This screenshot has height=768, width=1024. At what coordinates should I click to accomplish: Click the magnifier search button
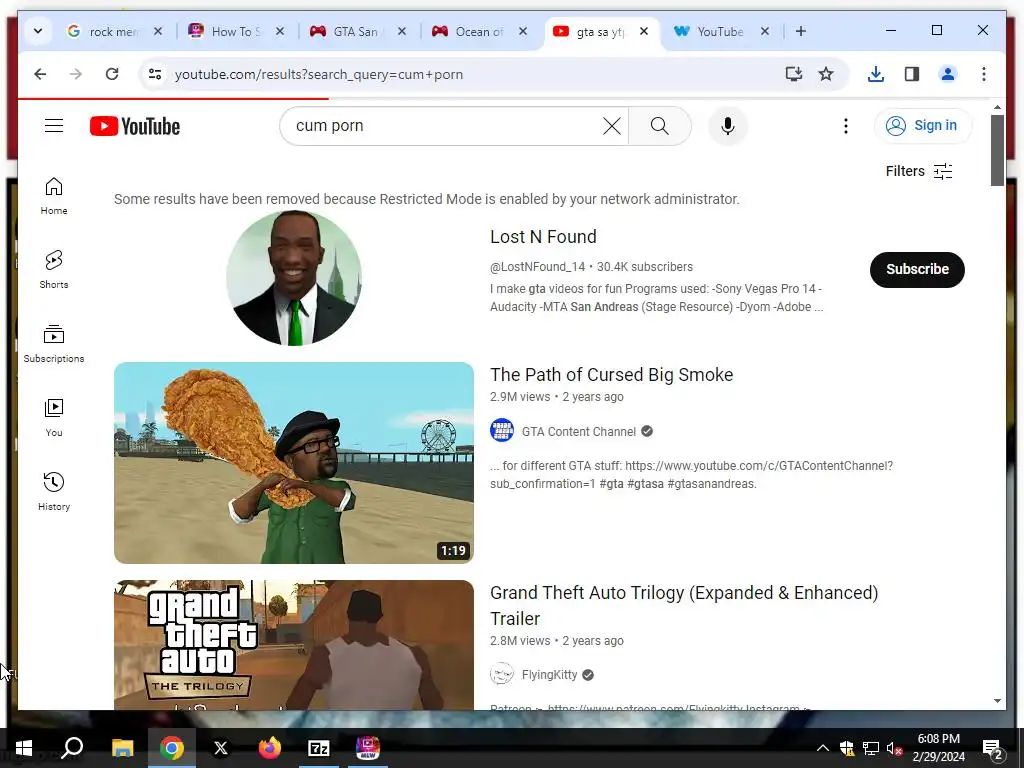660,126
